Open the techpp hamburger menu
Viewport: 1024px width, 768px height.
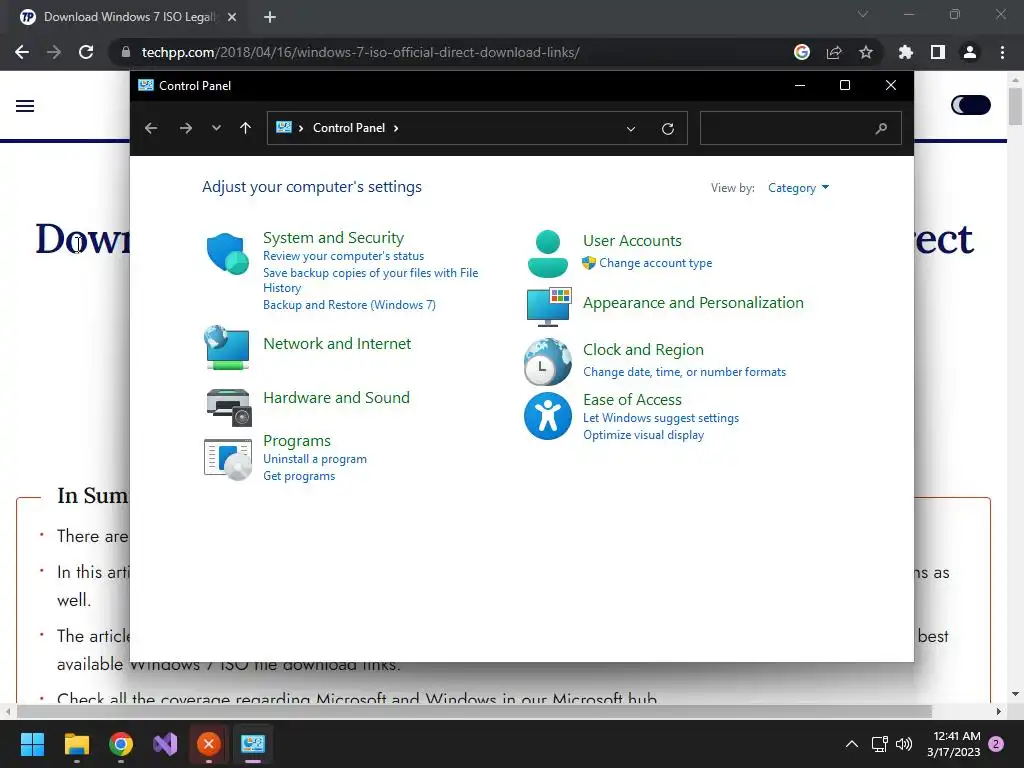[25, 106]
